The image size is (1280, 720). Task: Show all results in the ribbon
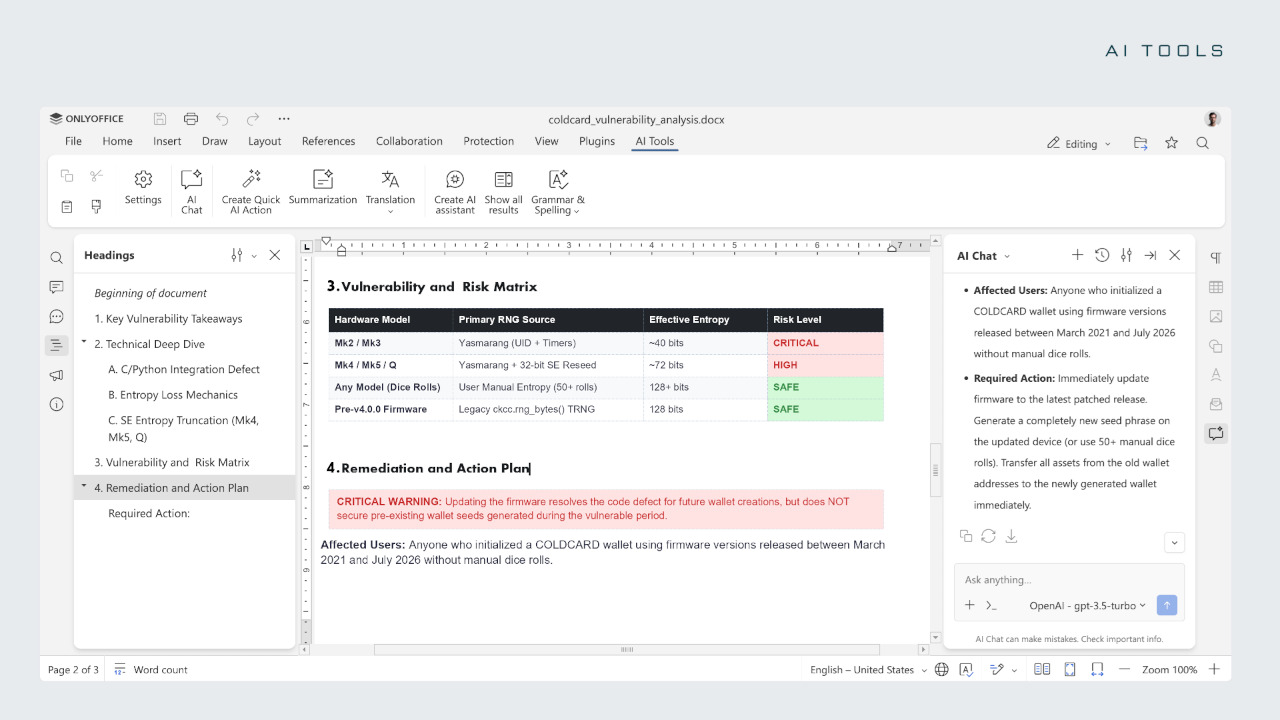(x=503, y=191)
